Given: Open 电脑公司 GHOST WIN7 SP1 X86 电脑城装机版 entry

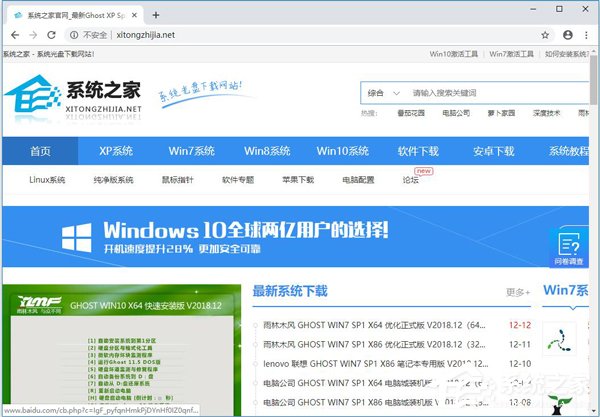Looking at the screenshot, I should (375, 402).
